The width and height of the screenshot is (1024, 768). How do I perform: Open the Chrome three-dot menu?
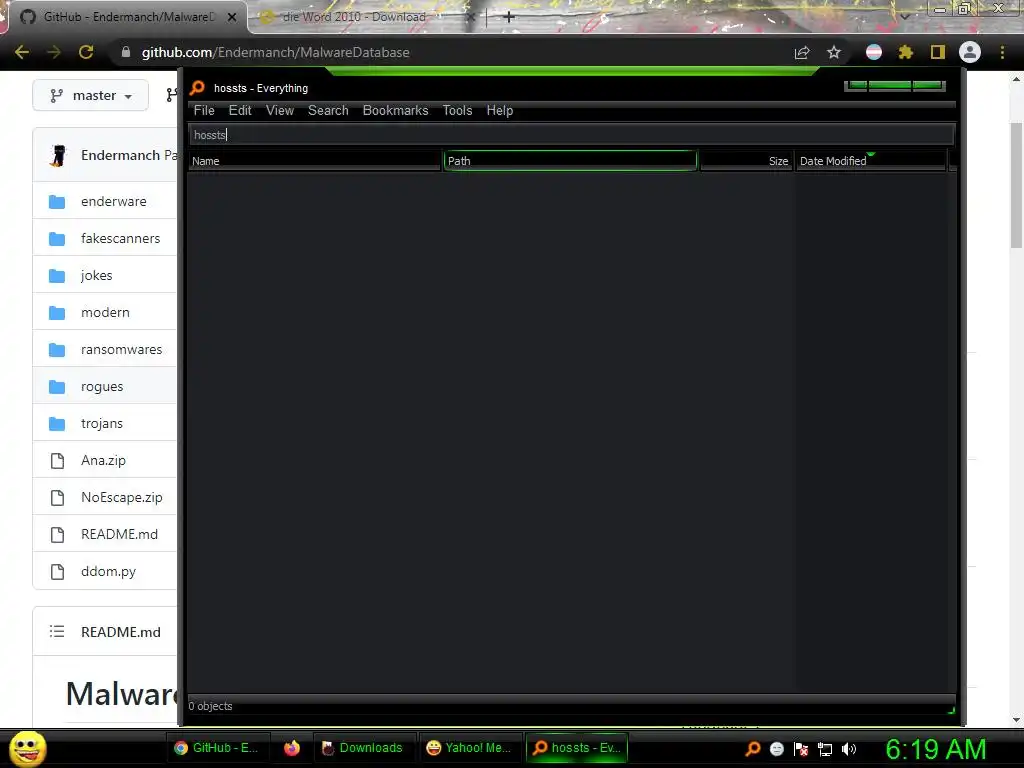[x=1002, y=52]
